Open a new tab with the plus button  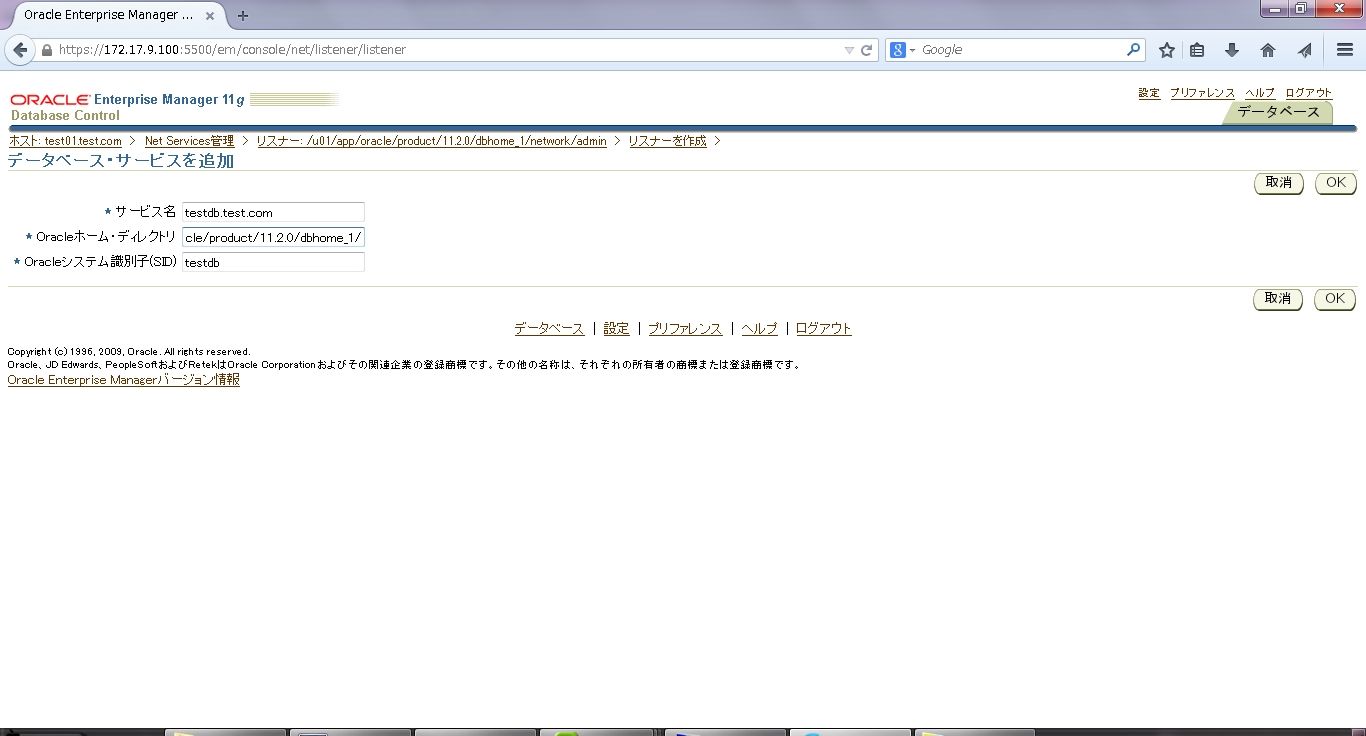tap(243, 16)
